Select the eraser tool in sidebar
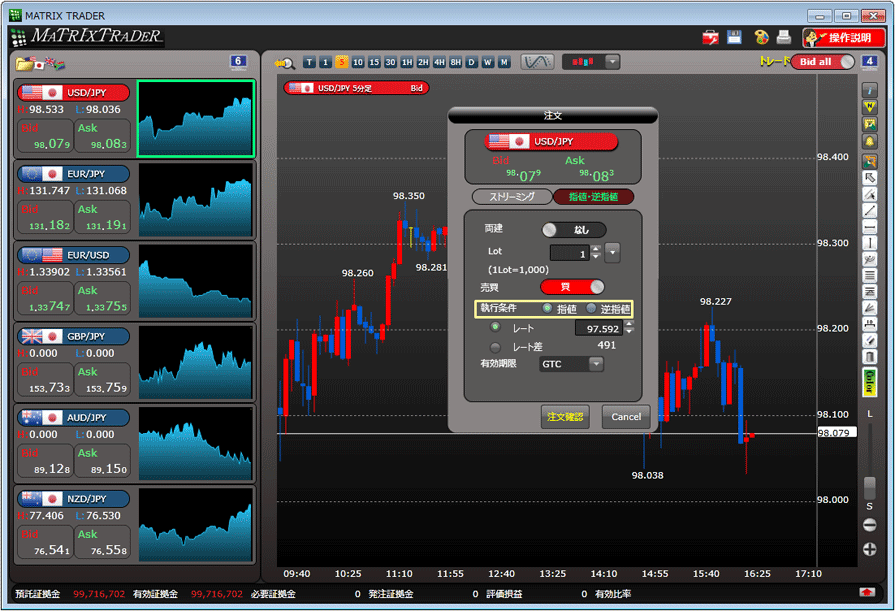This screenshot has width=895, height=611. pos(869,341)
